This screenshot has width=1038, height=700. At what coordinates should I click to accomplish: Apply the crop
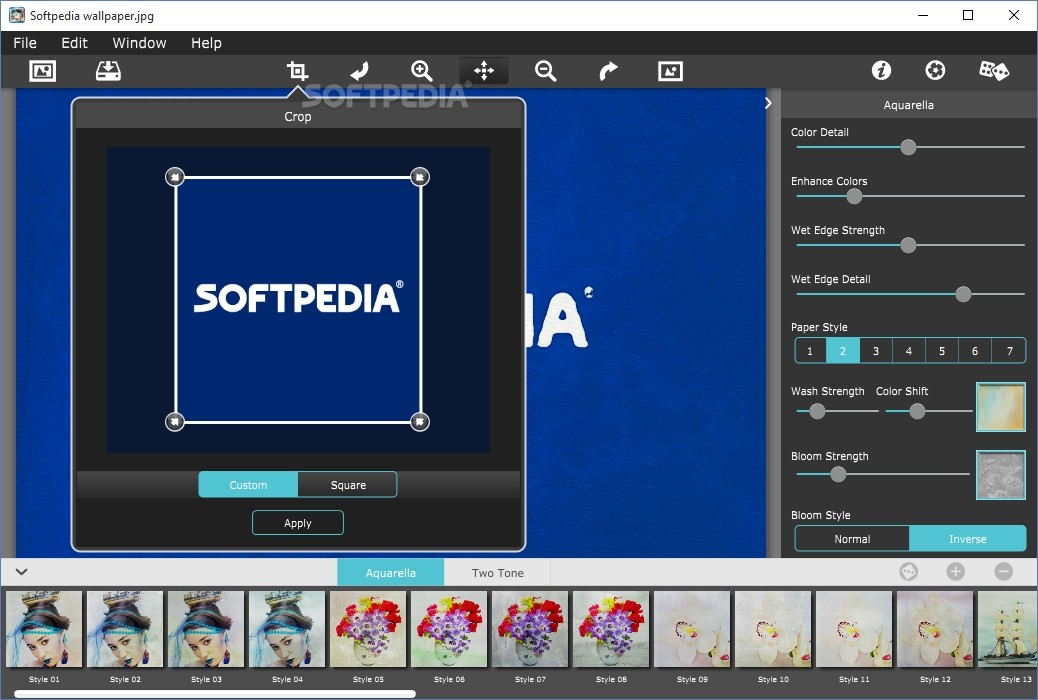pos(298,523)
